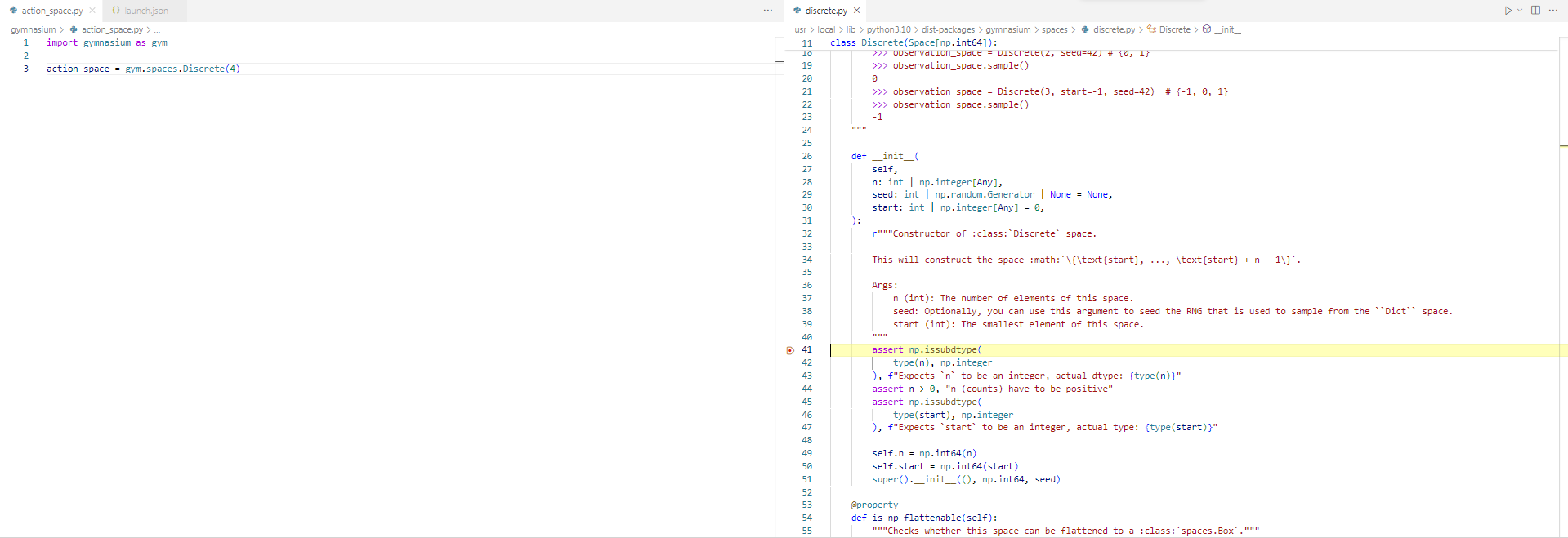Open the gymnasium folder breadcrumb in left editor
The width and height of the screenshot is (1568, 538).
pos(34,29)
